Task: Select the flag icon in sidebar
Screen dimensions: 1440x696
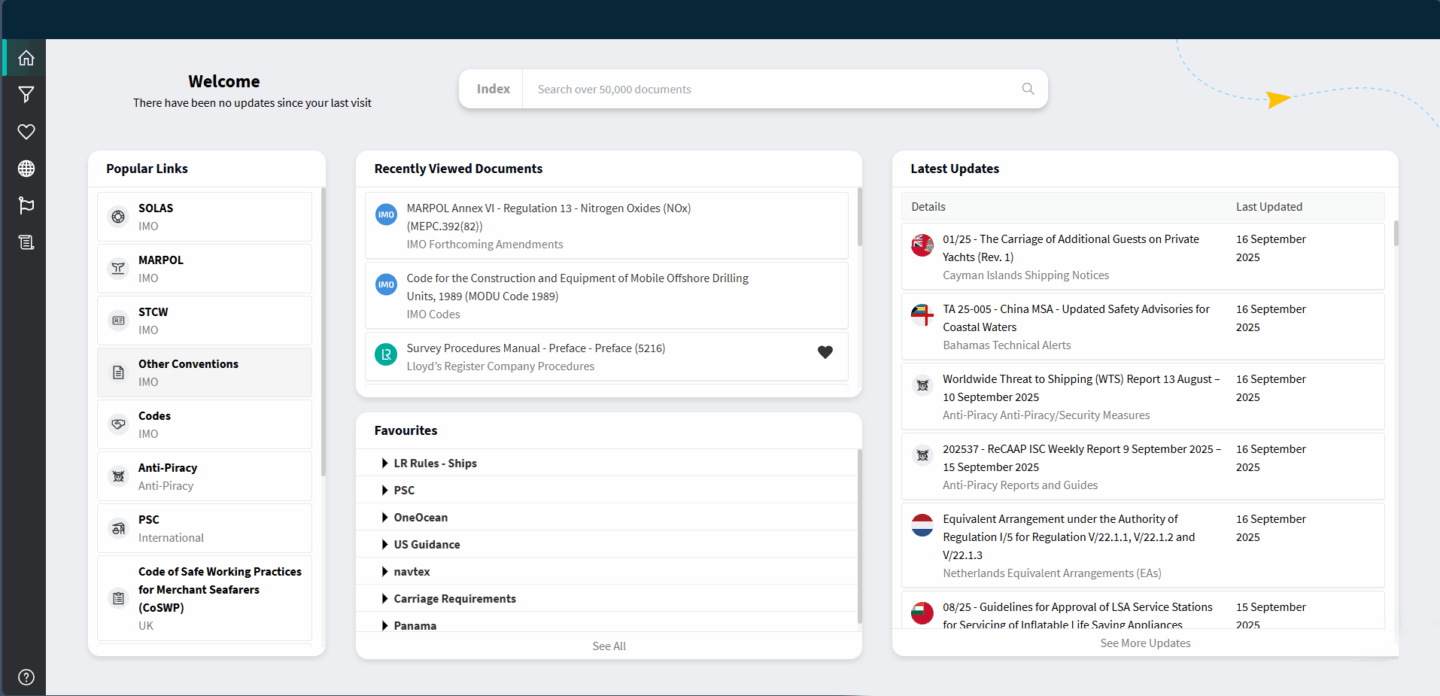Action: pyautogui.click(x=26, y=205)
